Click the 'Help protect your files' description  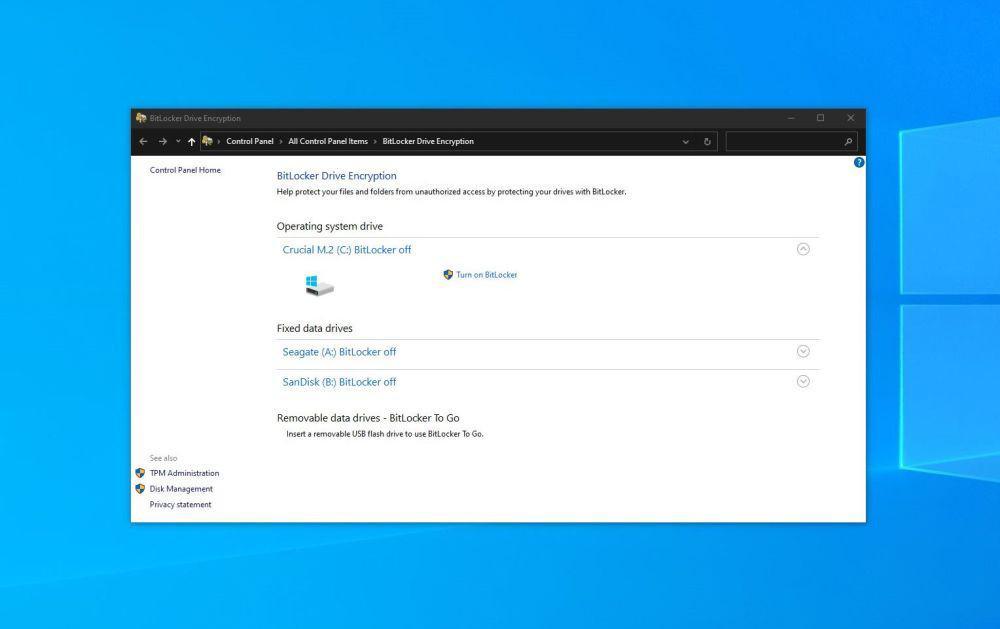(x=452, y=192)
